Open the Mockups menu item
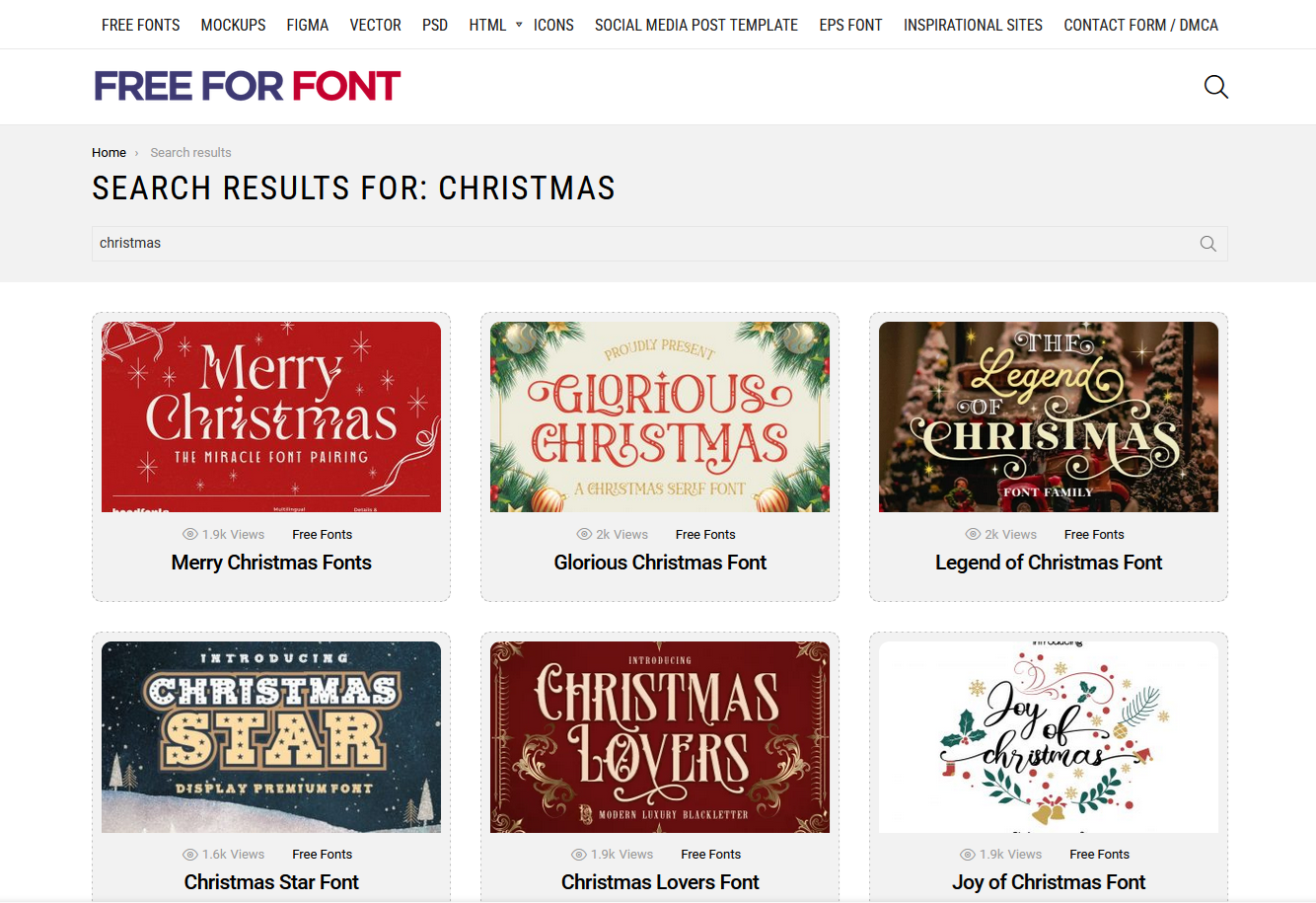 click(x=233, y=25)
